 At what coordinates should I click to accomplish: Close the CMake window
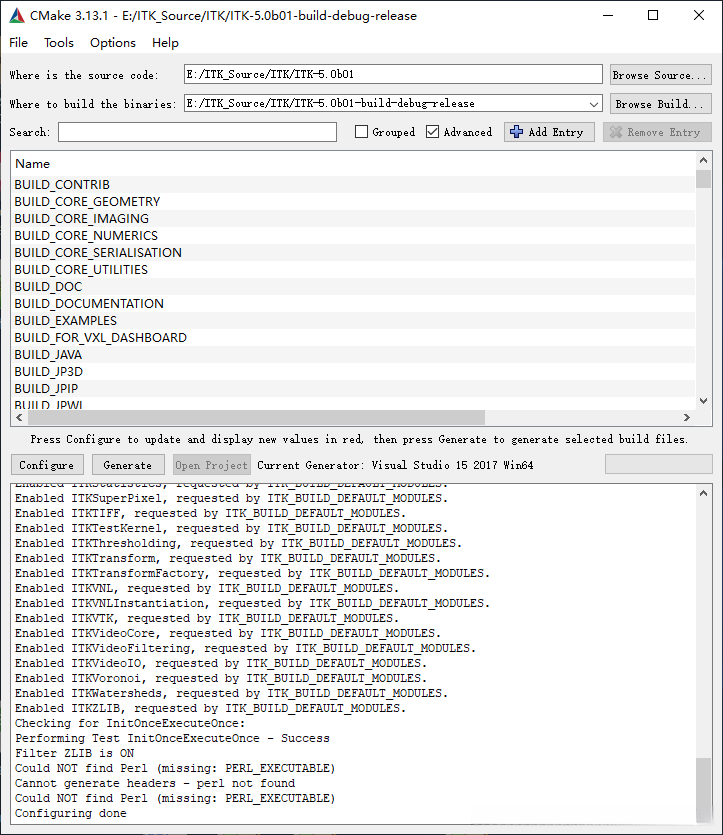click(699, 15)
